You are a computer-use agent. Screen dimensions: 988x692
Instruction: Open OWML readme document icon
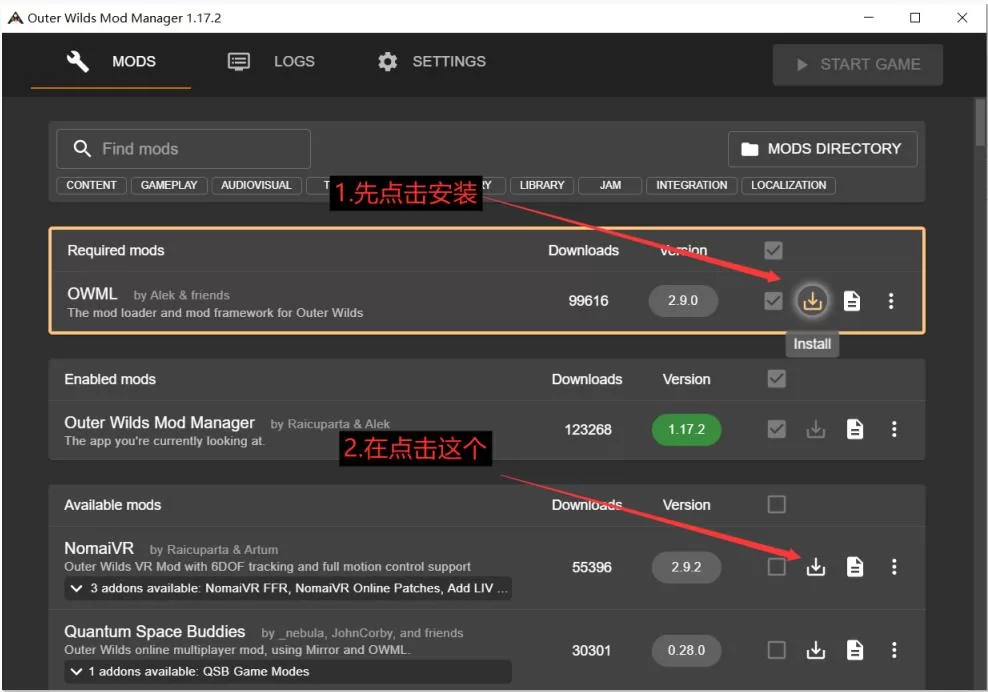(x=852, y=301)
